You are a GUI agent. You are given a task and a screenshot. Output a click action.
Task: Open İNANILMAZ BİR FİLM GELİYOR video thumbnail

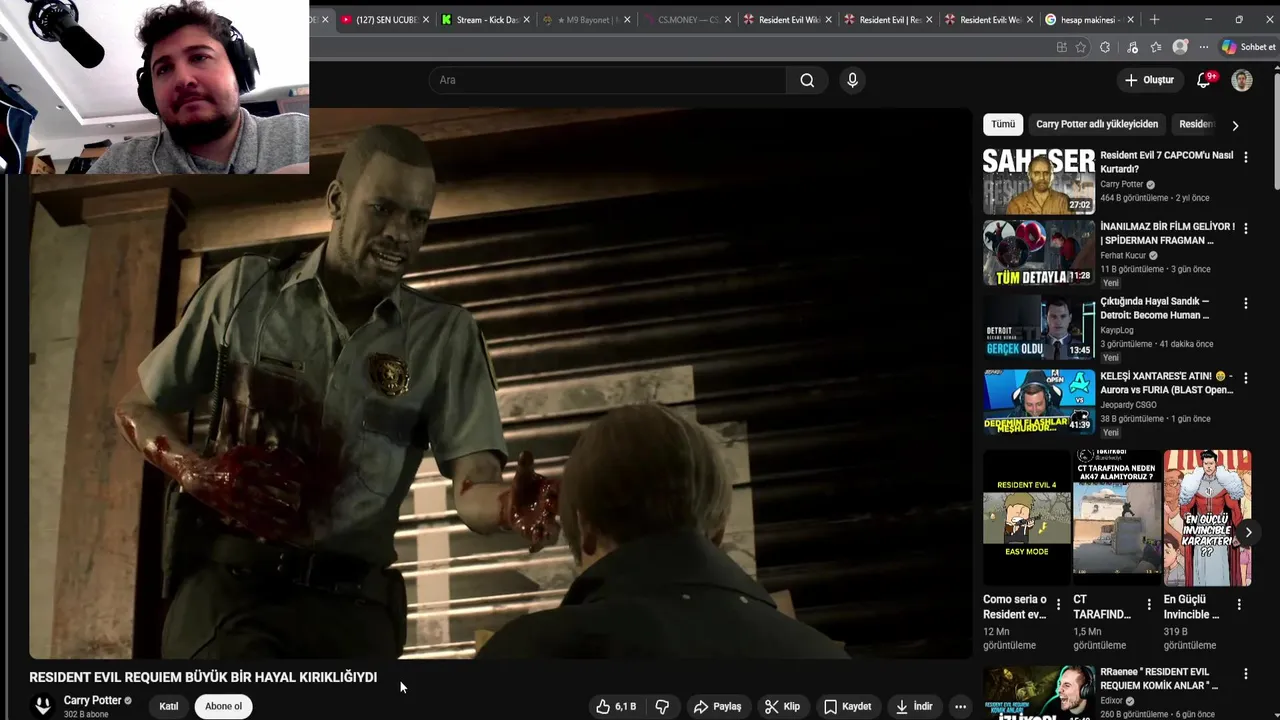pos(1039,253)
